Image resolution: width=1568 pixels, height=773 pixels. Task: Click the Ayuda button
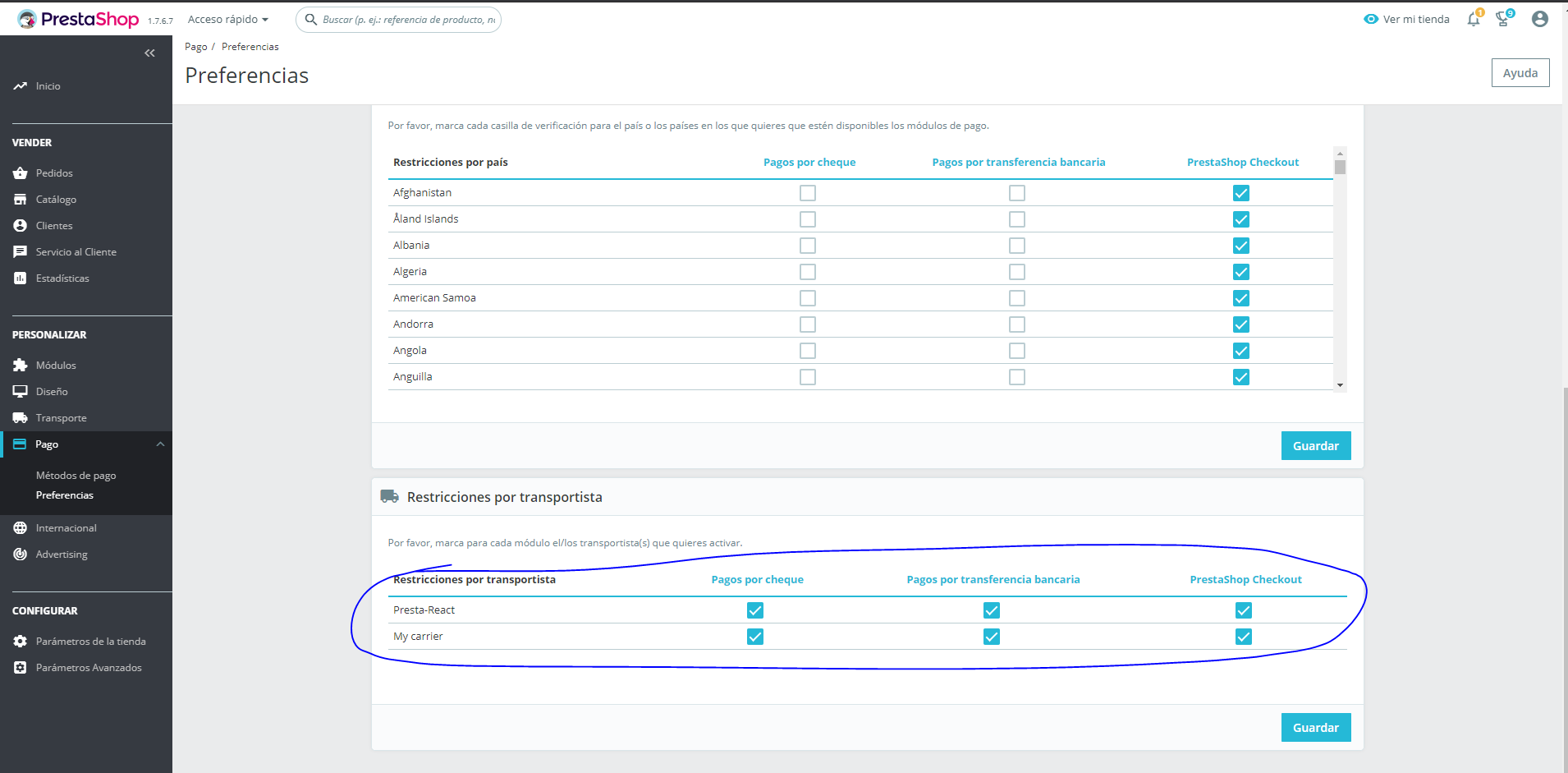(1520, 72)
